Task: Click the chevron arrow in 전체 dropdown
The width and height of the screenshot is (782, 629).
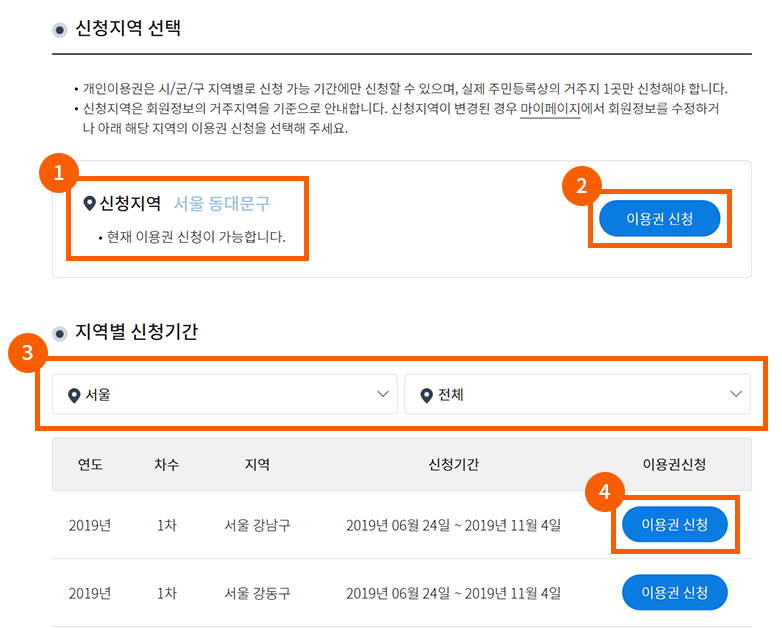Action: 736,394
